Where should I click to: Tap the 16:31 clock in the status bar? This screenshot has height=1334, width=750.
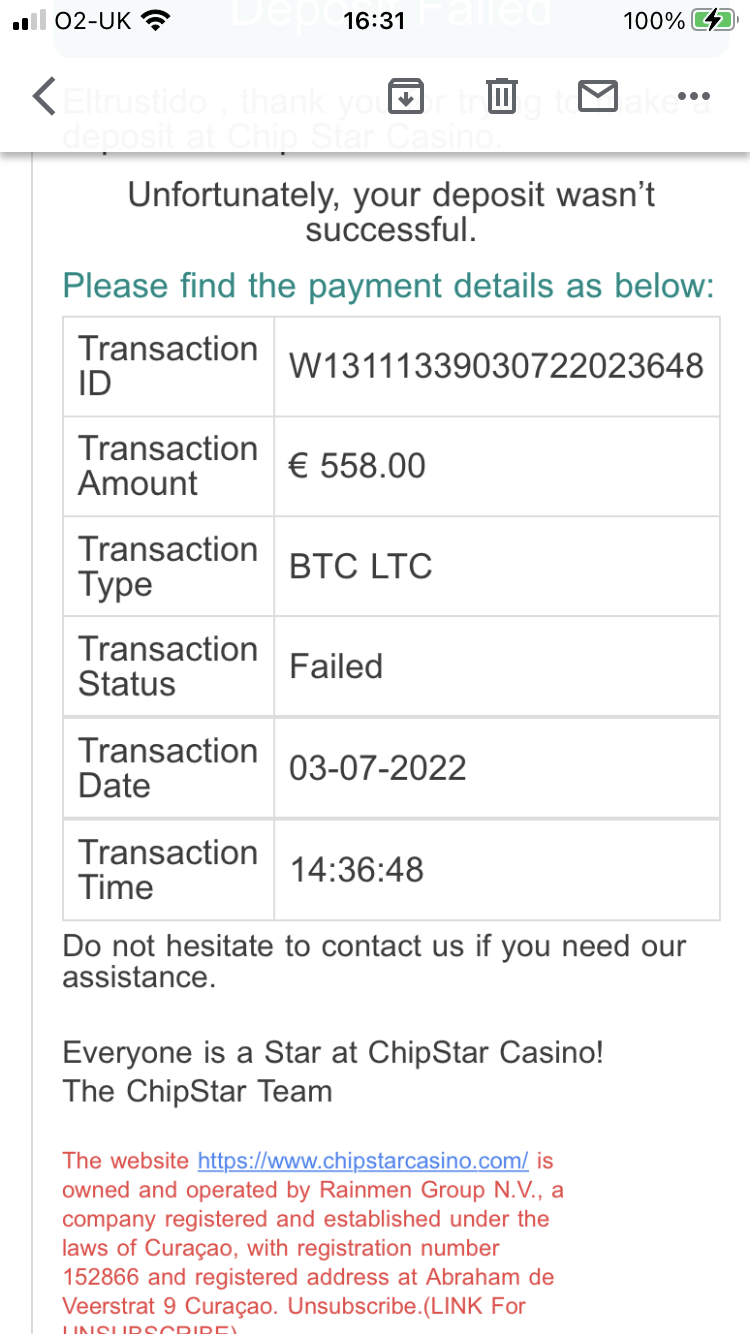click(x=374, y=21)
